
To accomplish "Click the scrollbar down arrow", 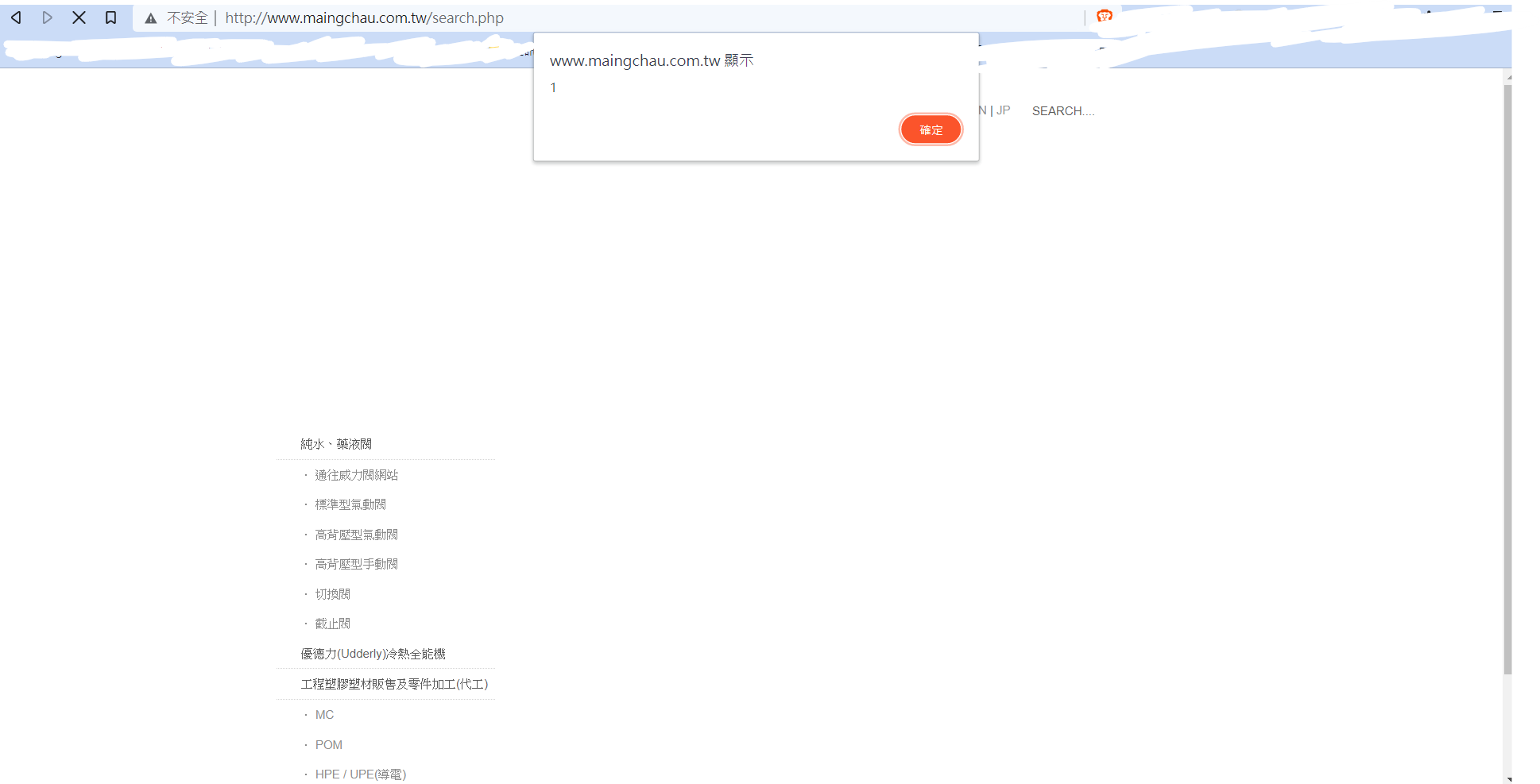I will 1507,779.
